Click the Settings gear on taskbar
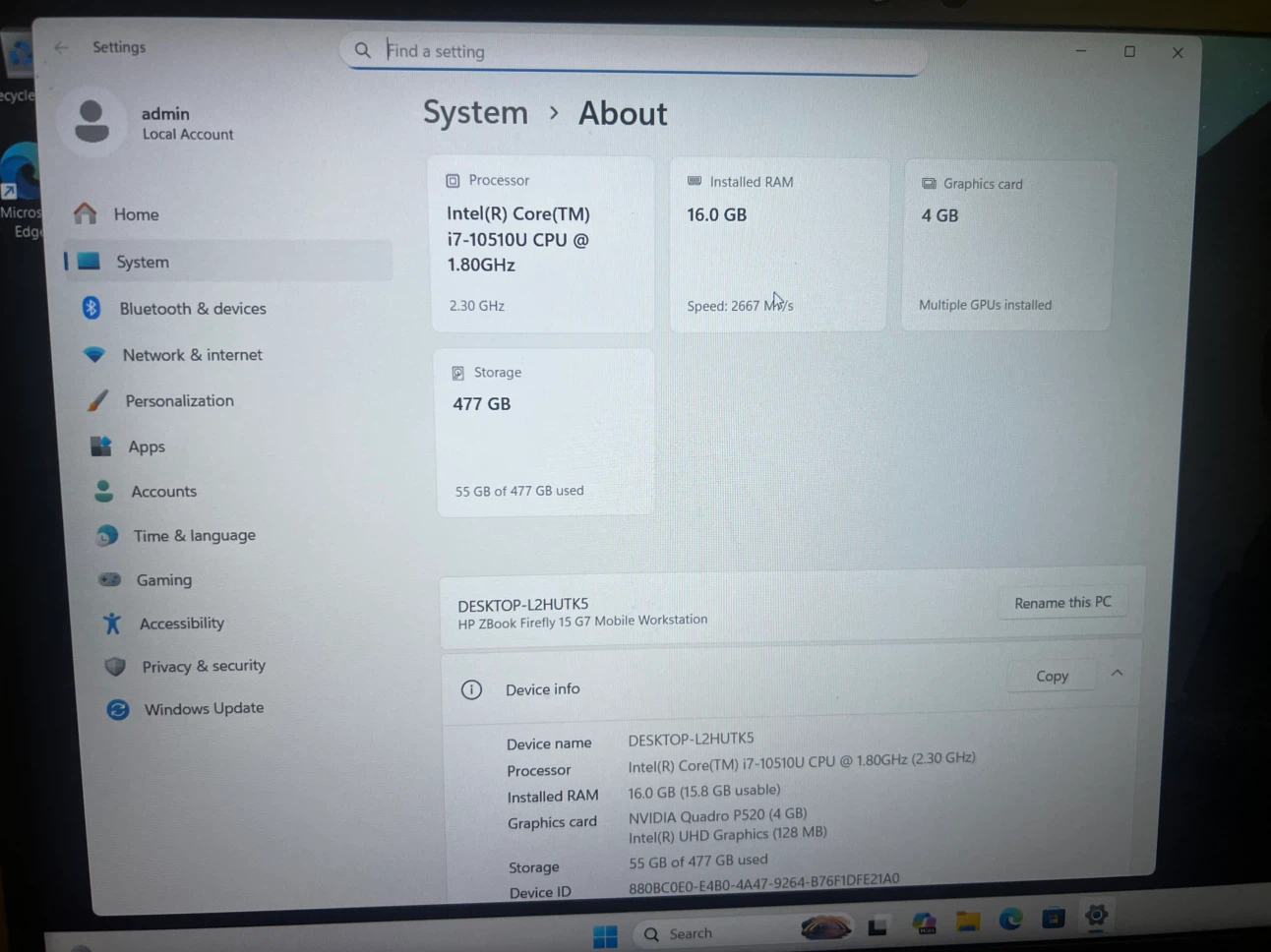 [1096, 916]
